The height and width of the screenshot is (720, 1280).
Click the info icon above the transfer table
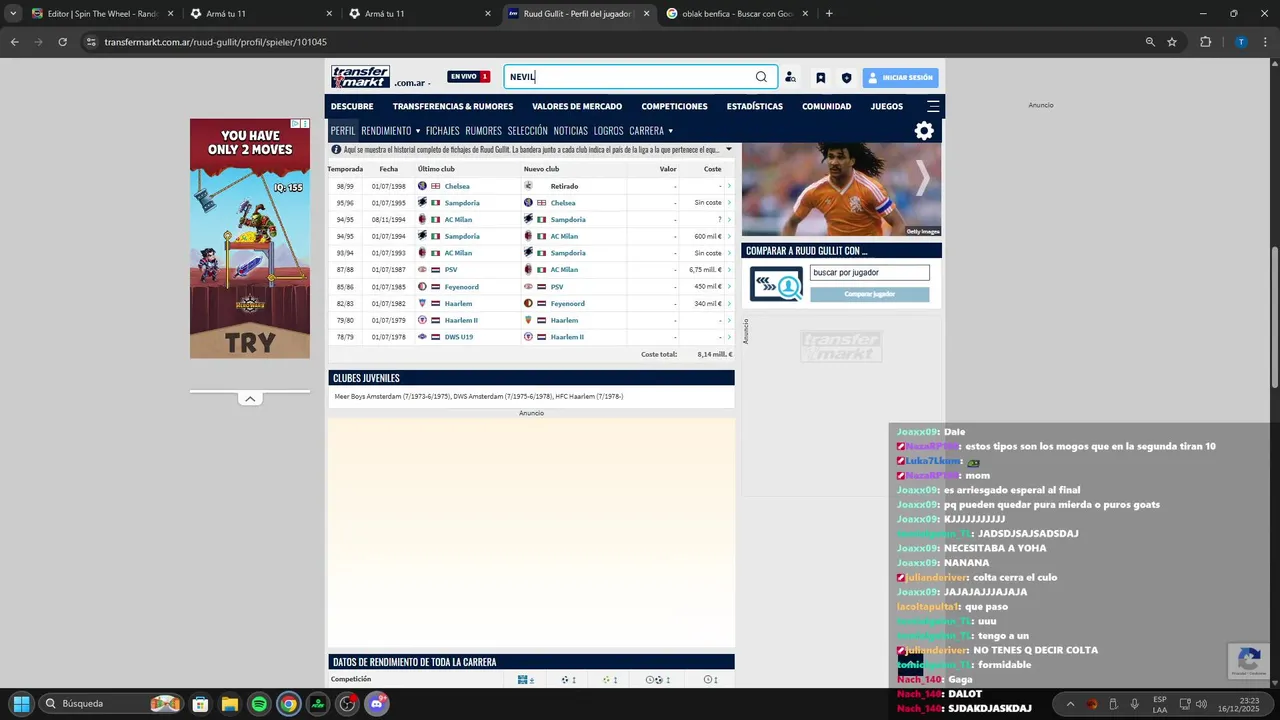coord(336,149)
